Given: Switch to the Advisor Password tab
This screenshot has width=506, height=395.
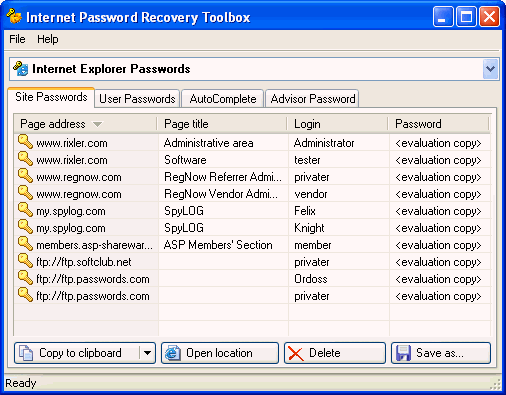Looking at the screenshot, I should pyautogui.click(x=312, y=99).
